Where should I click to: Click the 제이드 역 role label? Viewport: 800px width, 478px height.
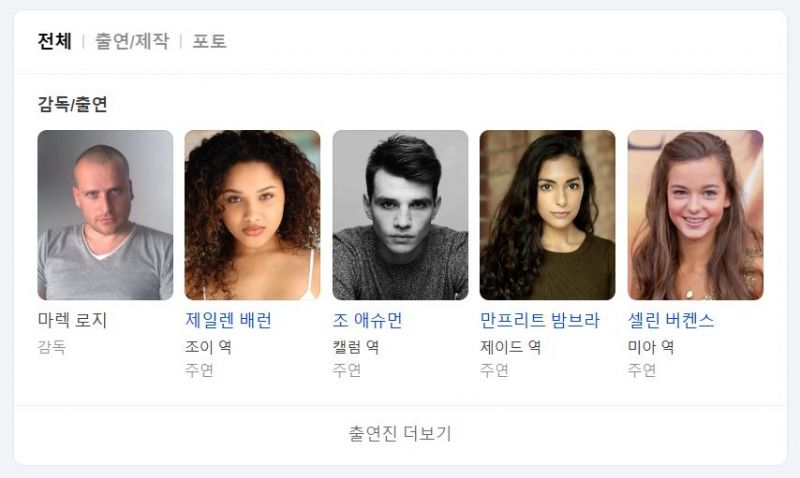click(511, 347)
